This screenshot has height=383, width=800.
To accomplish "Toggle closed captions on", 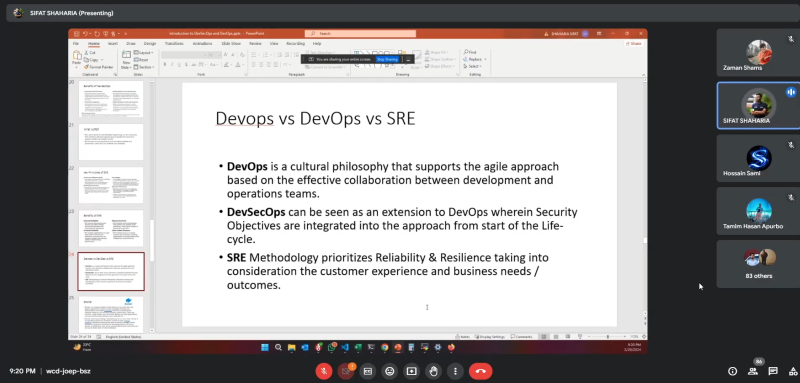I will tap(367, 371).
